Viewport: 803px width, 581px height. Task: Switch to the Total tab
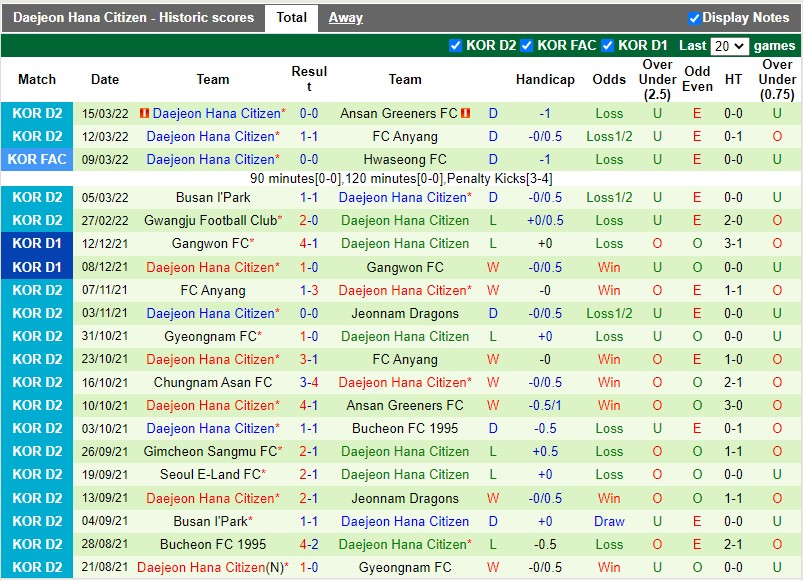click(x=291, y=18)
